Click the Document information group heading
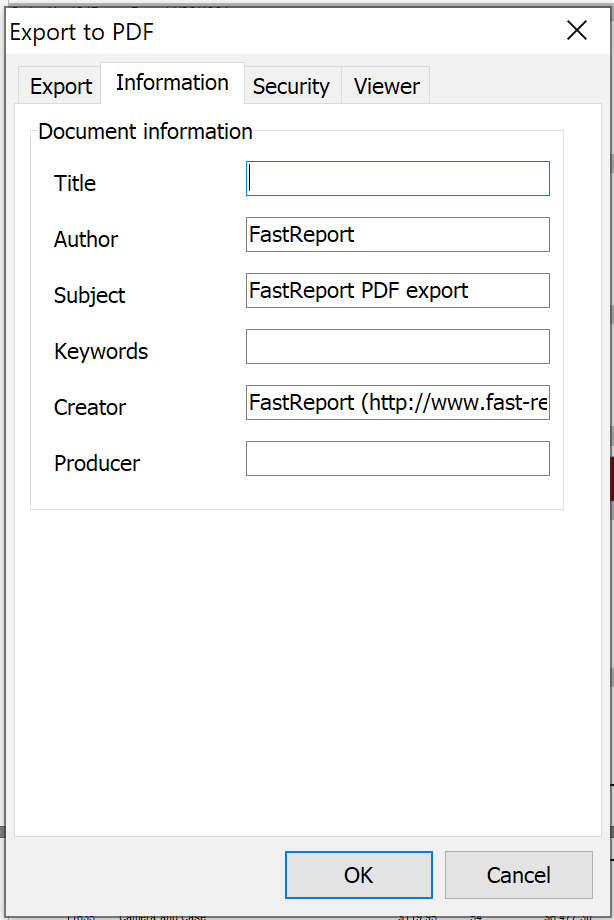This screenshot has width=614, height=920. pos(145,131)
